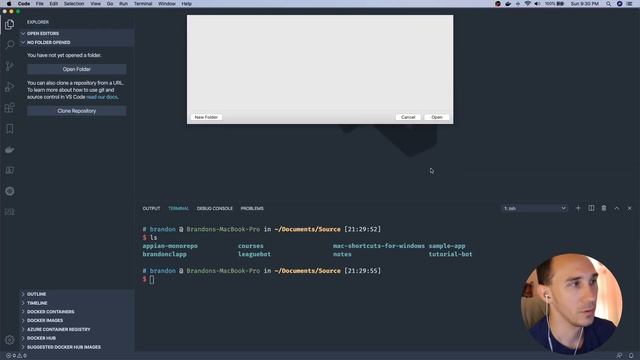Screen dimensions: 640x360
Task: Switch to the Debug Console tab
Action: pos(215,208)
